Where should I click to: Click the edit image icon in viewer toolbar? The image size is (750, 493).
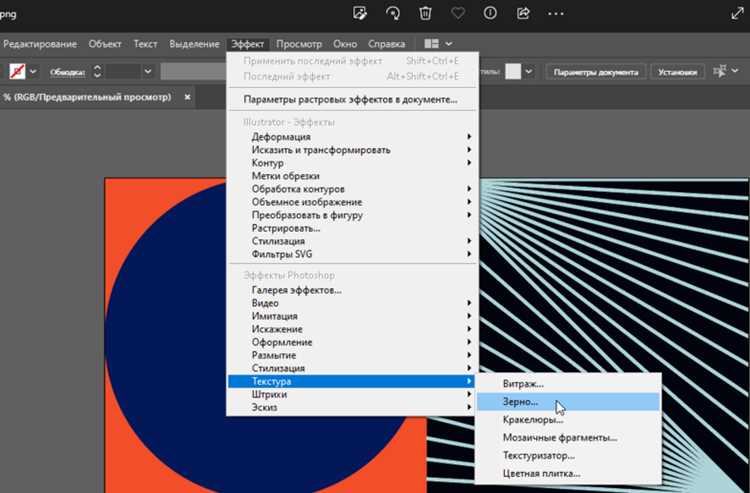pos(360,13)
